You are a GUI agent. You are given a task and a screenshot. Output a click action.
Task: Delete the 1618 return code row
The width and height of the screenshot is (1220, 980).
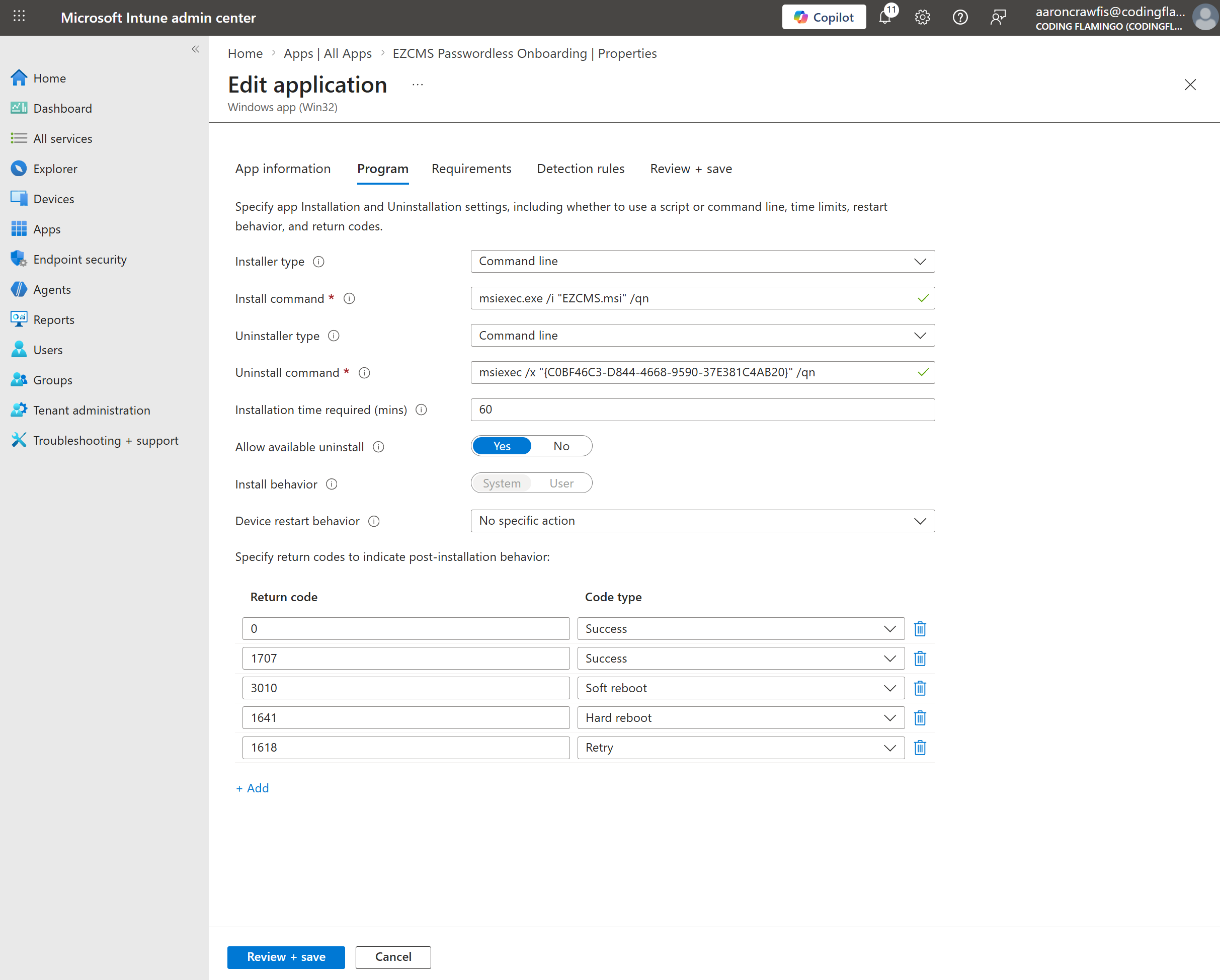920,748
